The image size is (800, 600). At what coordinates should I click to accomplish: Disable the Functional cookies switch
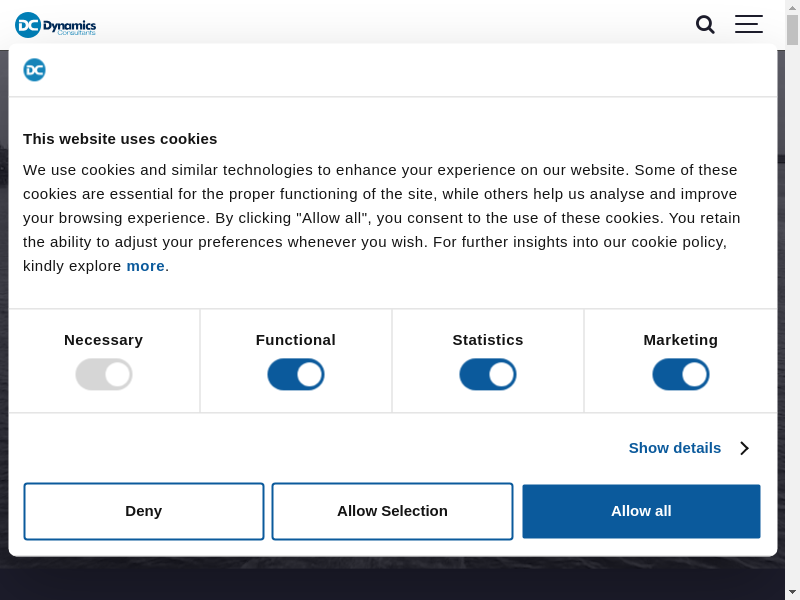pyautogui.click(x=296, y=375)
